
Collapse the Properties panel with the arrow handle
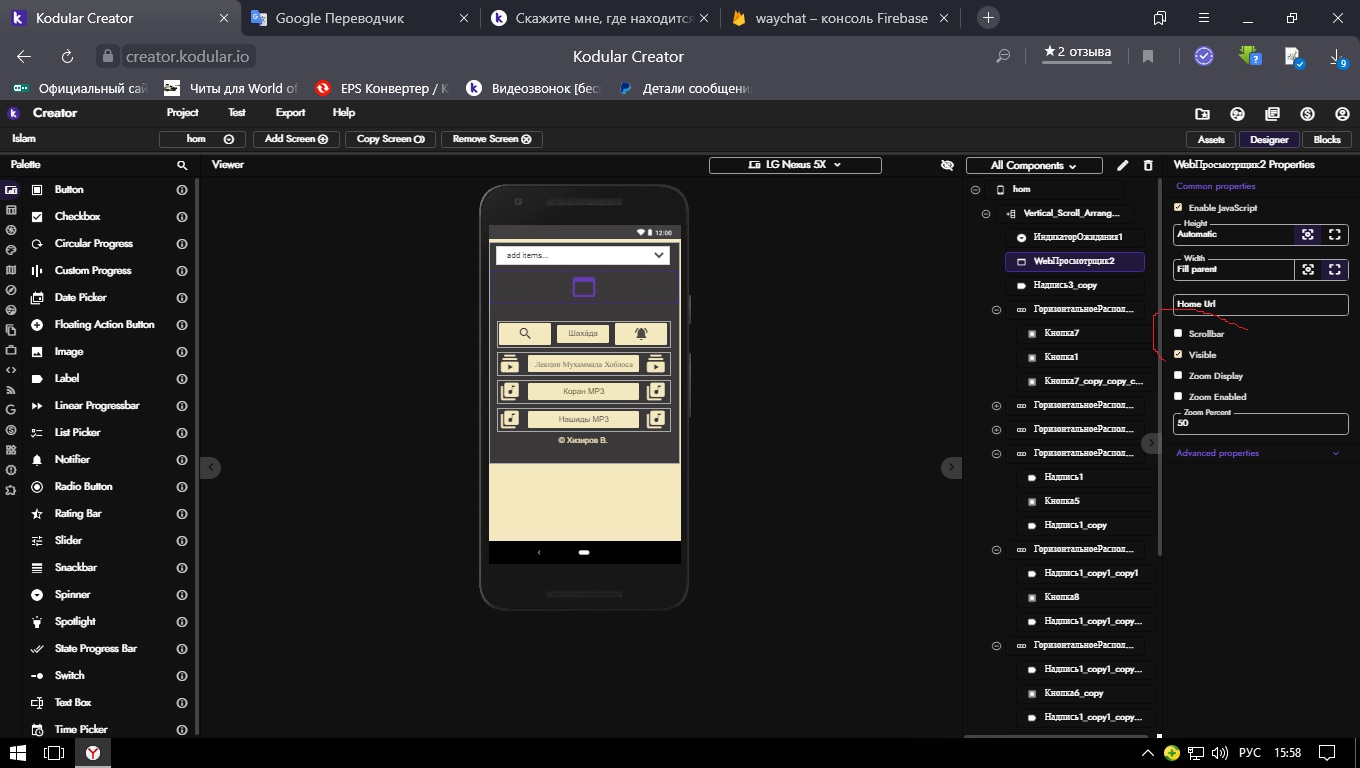coord(1151,443)
